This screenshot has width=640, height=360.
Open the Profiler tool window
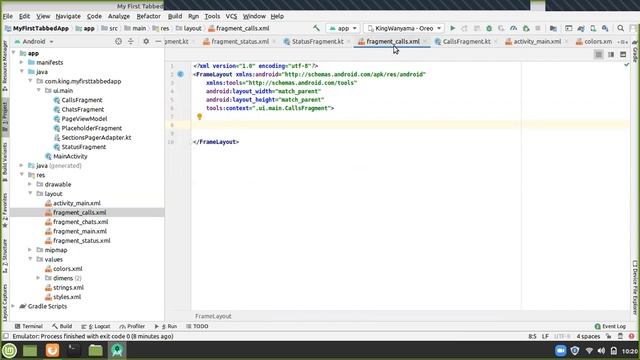coord(132,327)
